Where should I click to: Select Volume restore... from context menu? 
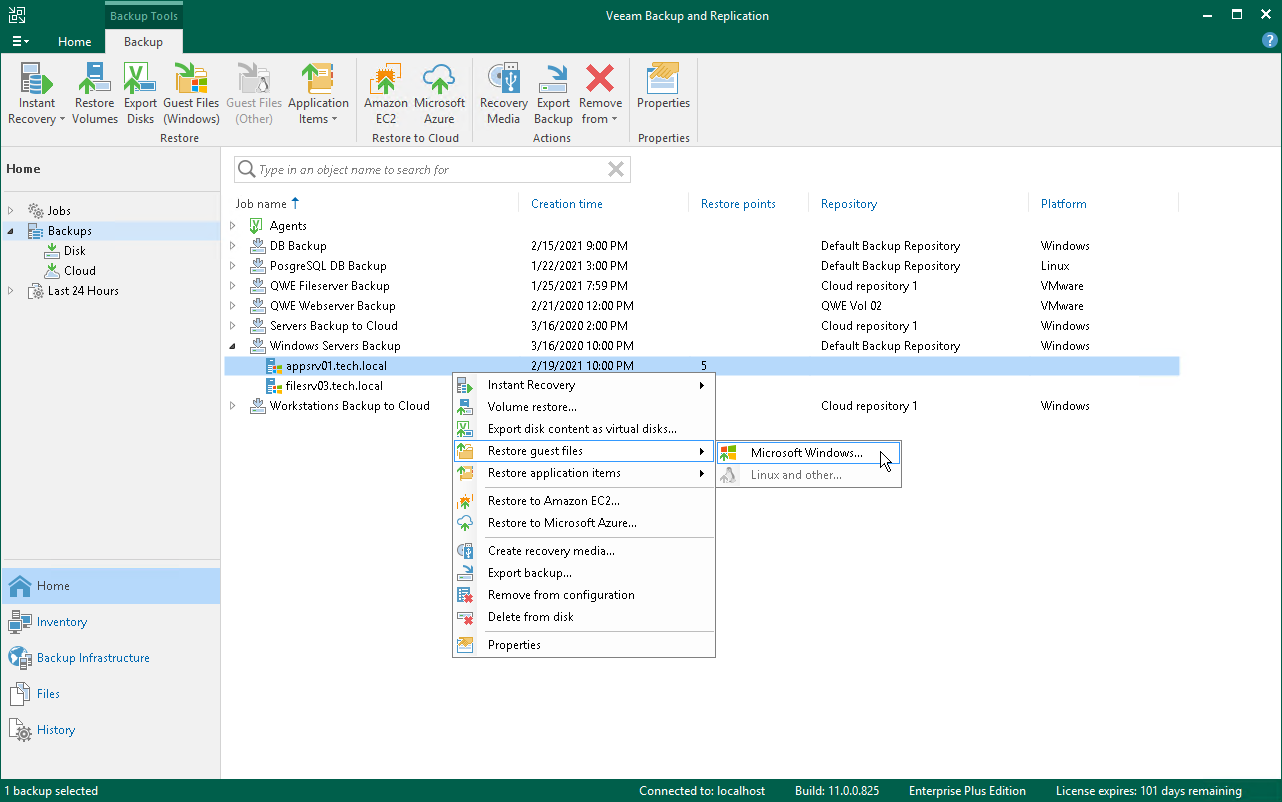(x=532, y=407)
